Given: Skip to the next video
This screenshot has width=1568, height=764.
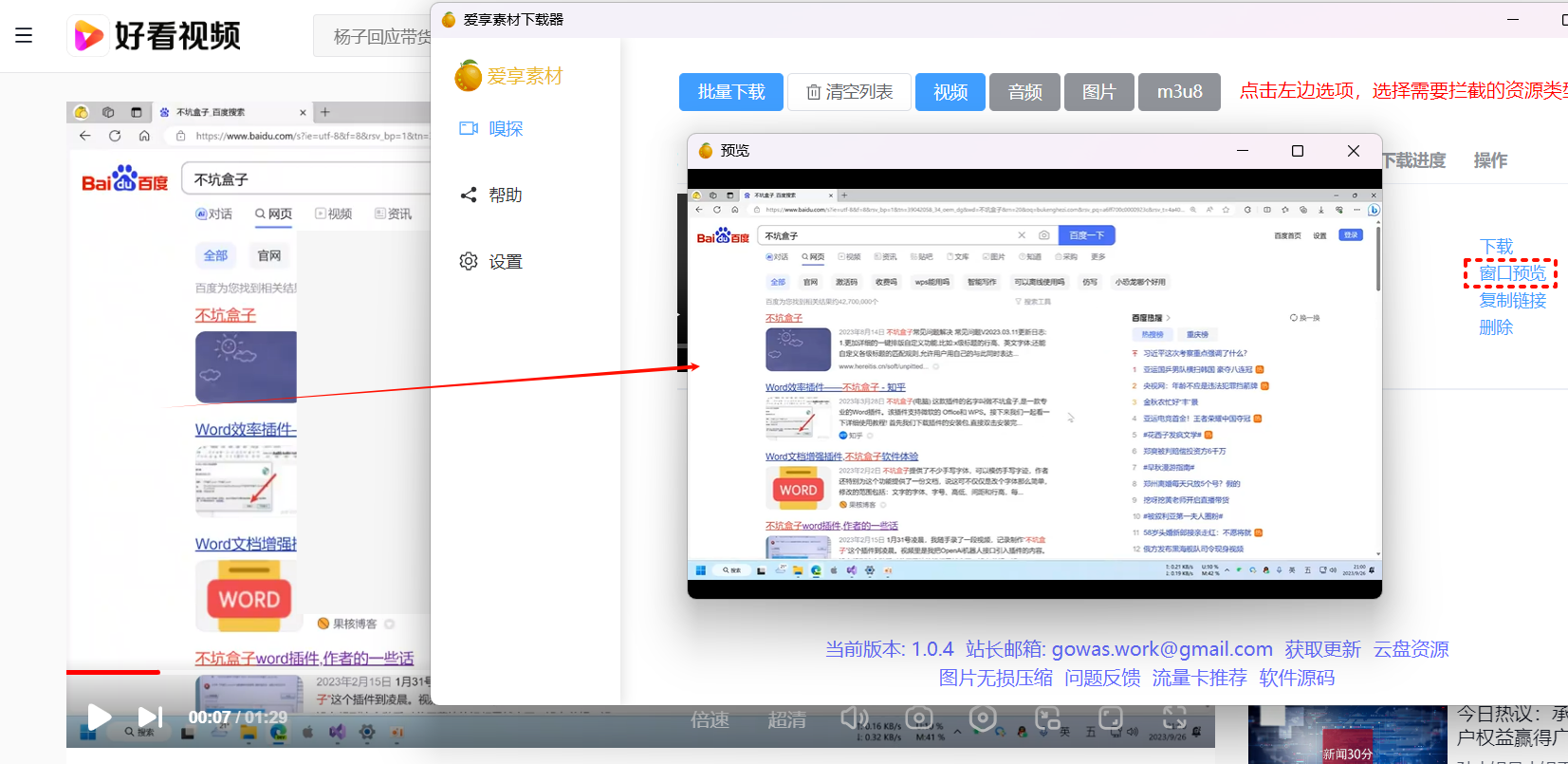Looking at the screenshot, I should click(x=151, y=717).
